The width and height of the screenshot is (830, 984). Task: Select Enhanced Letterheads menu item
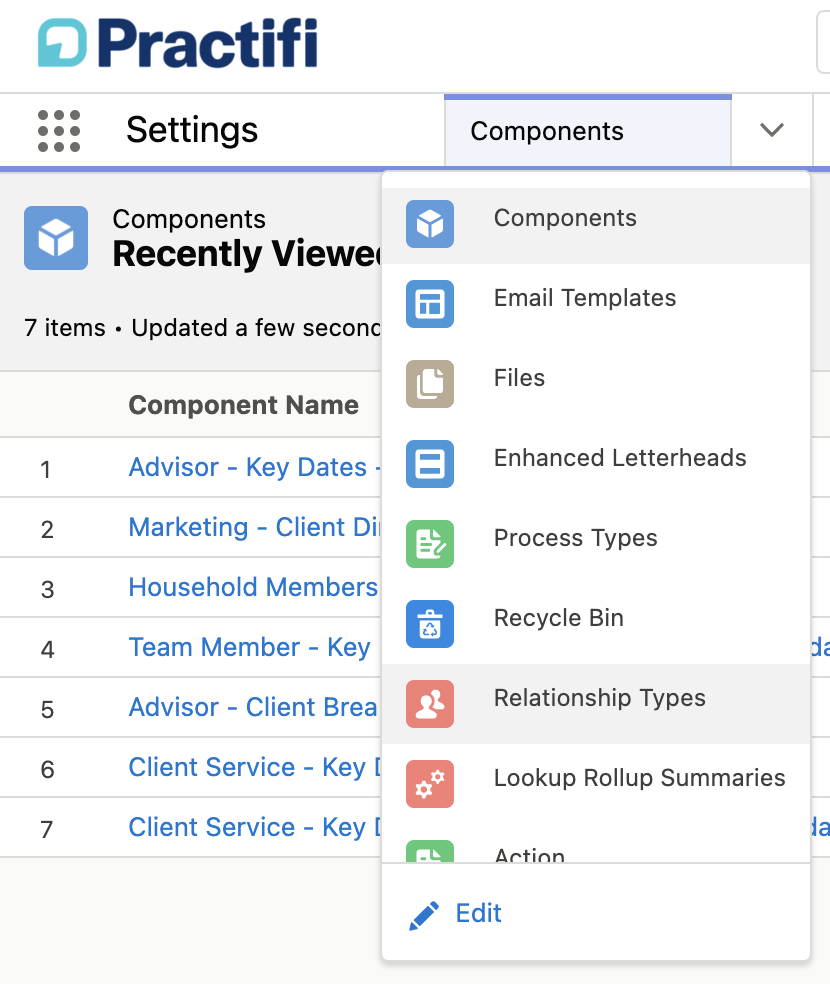596,464
